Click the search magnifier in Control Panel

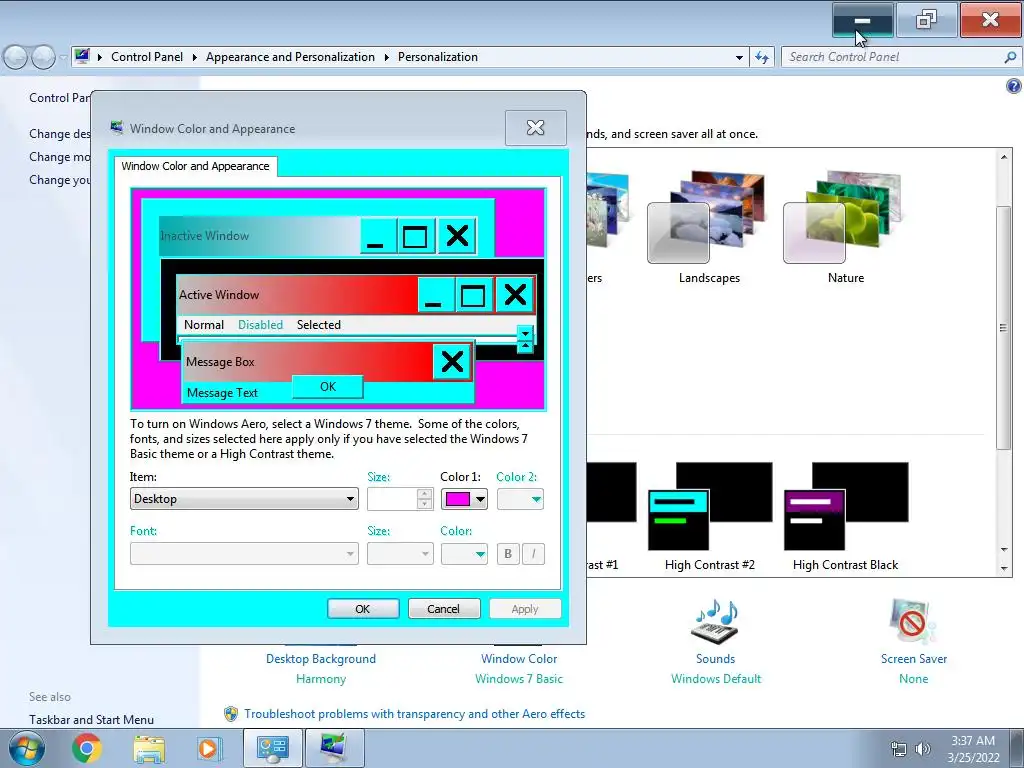(x=1010, y=57)
